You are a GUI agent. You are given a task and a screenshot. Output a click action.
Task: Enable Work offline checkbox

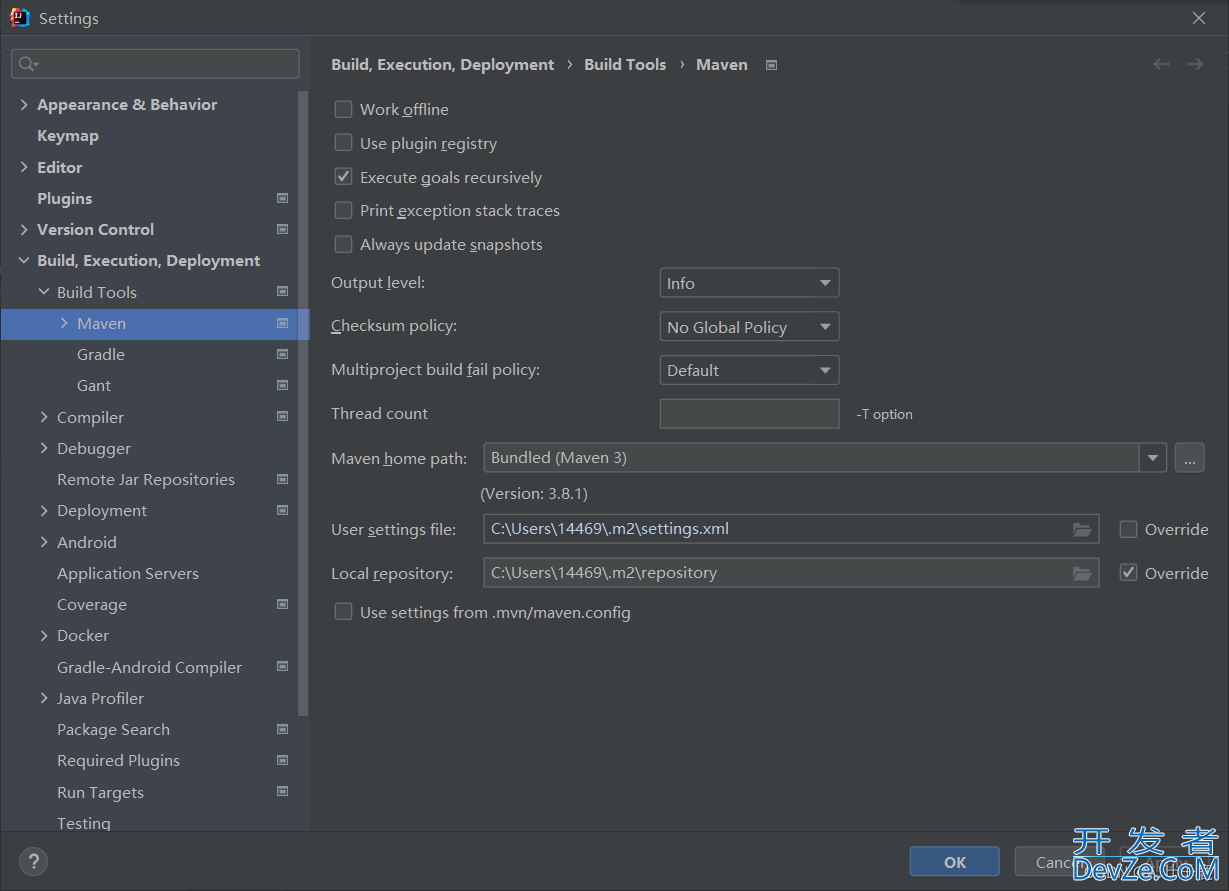coord(343,109)
